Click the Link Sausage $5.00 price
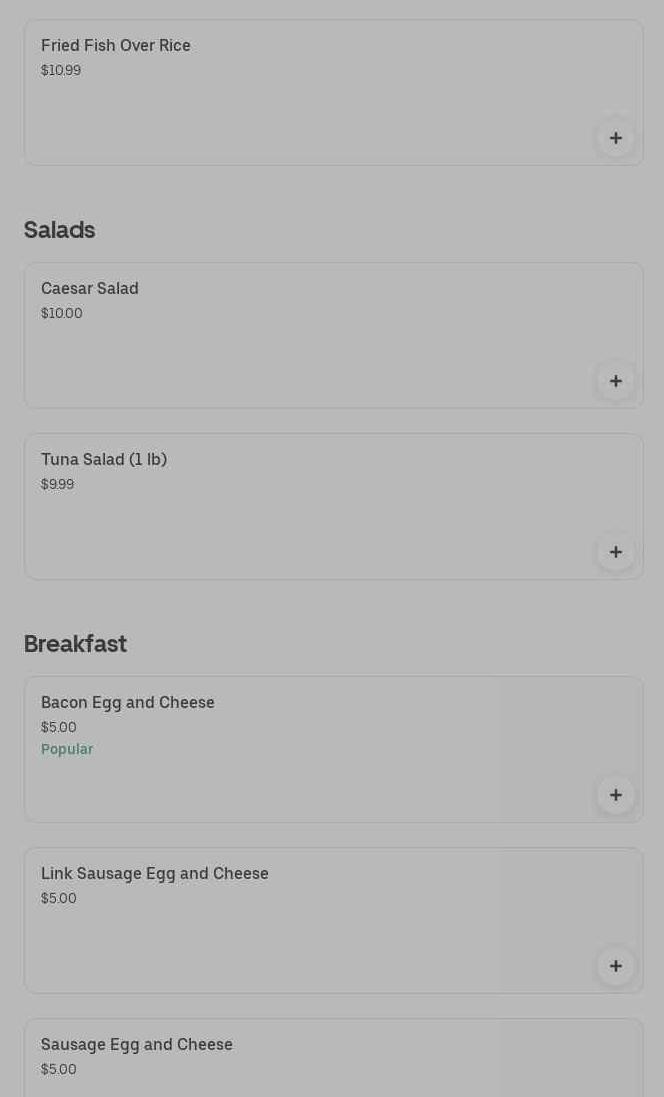 click(59, 898)
